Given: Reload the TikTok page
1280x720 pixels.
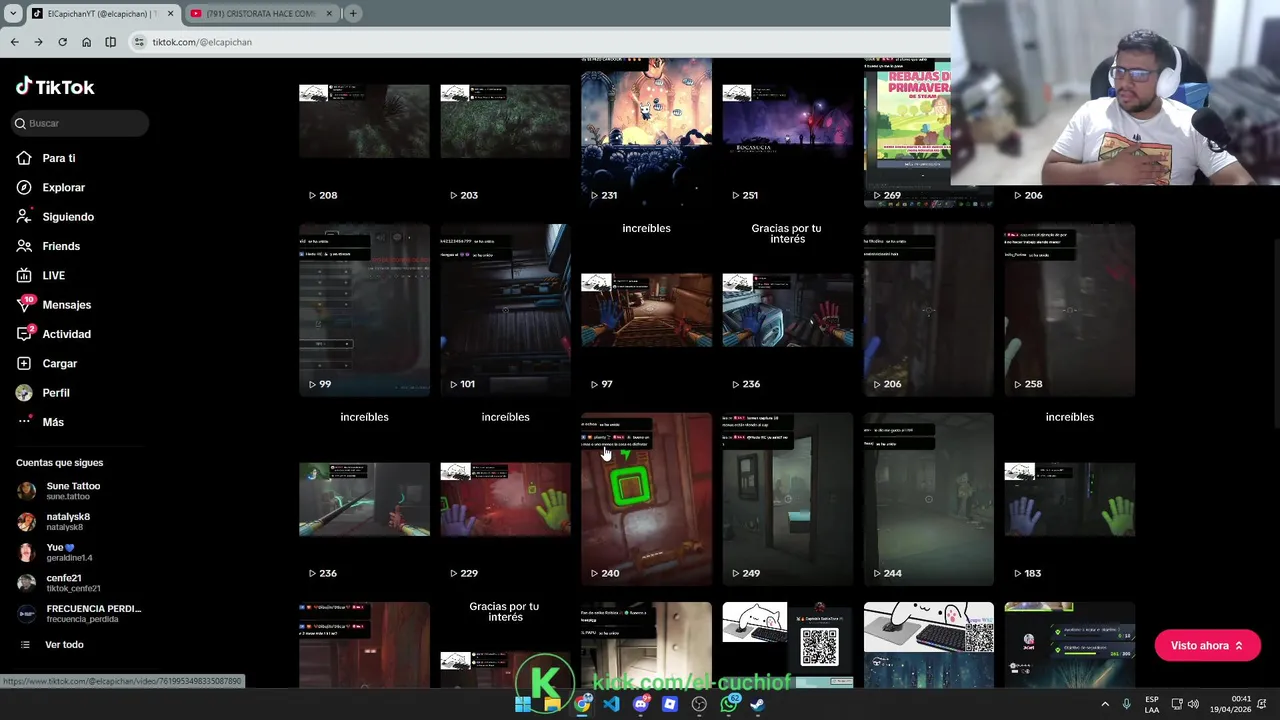Looking at the screenshot, I should 62,42.
